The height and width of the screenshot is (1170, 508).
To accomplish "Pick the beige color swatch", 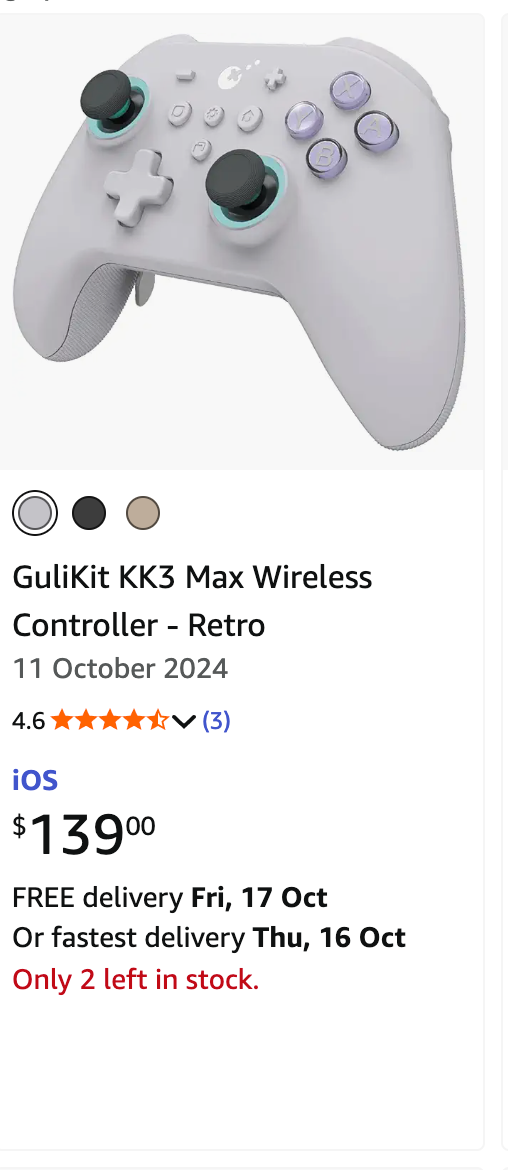I will [142, 513].
